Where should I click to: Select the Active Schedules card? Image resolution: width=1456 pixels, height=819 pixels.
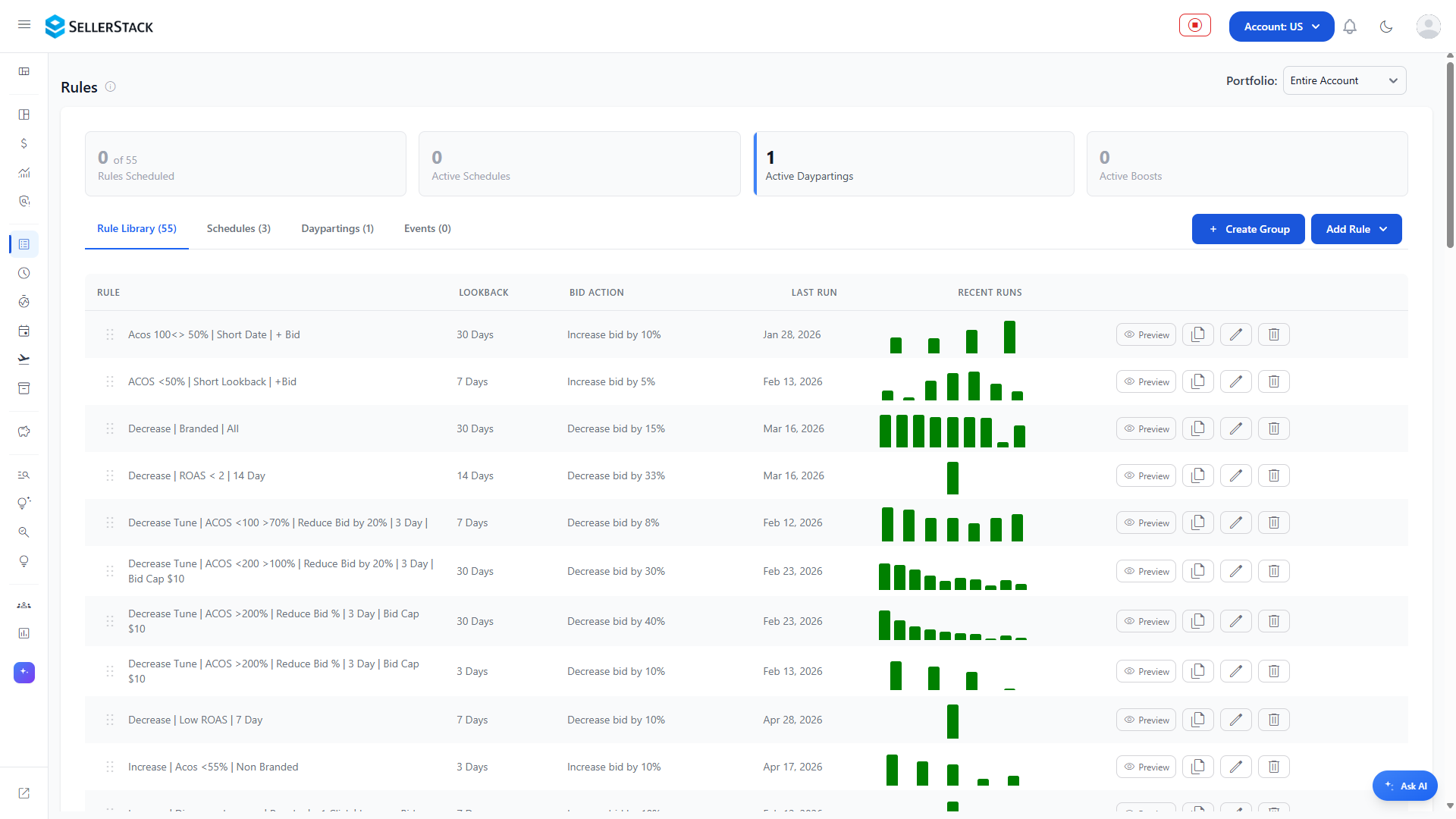tap(579, 164)
